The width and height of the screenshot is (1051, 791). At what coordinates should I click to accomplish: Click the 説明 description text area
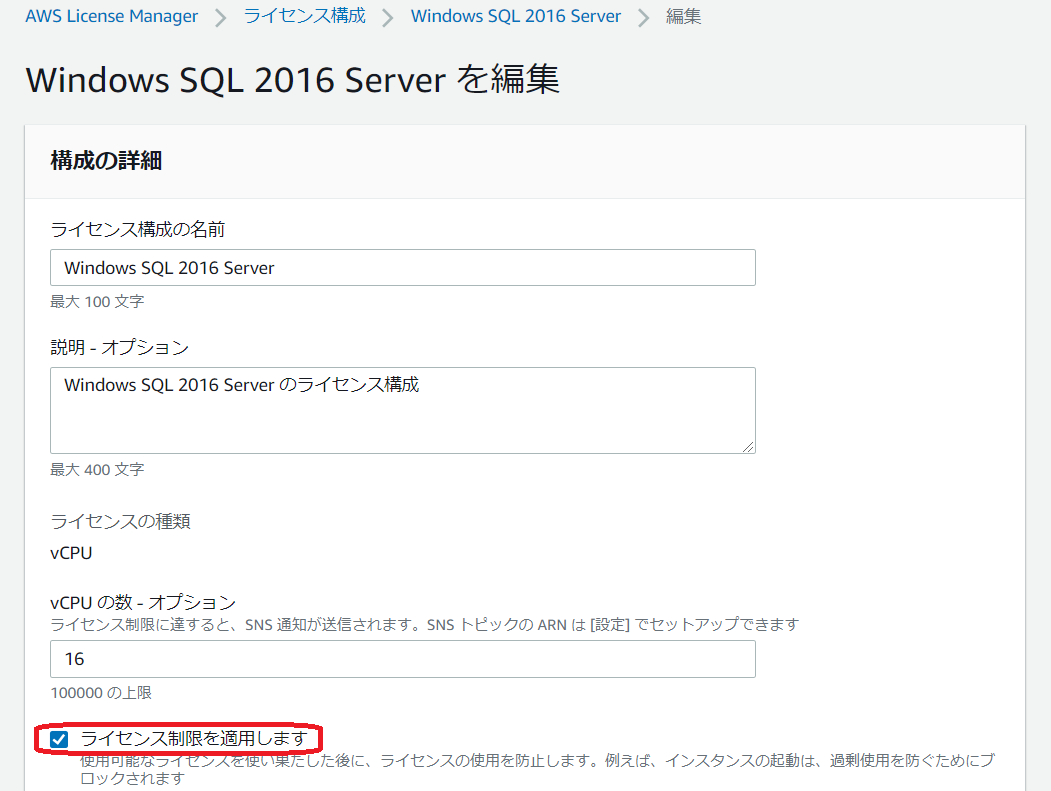[x=403, y=410]
